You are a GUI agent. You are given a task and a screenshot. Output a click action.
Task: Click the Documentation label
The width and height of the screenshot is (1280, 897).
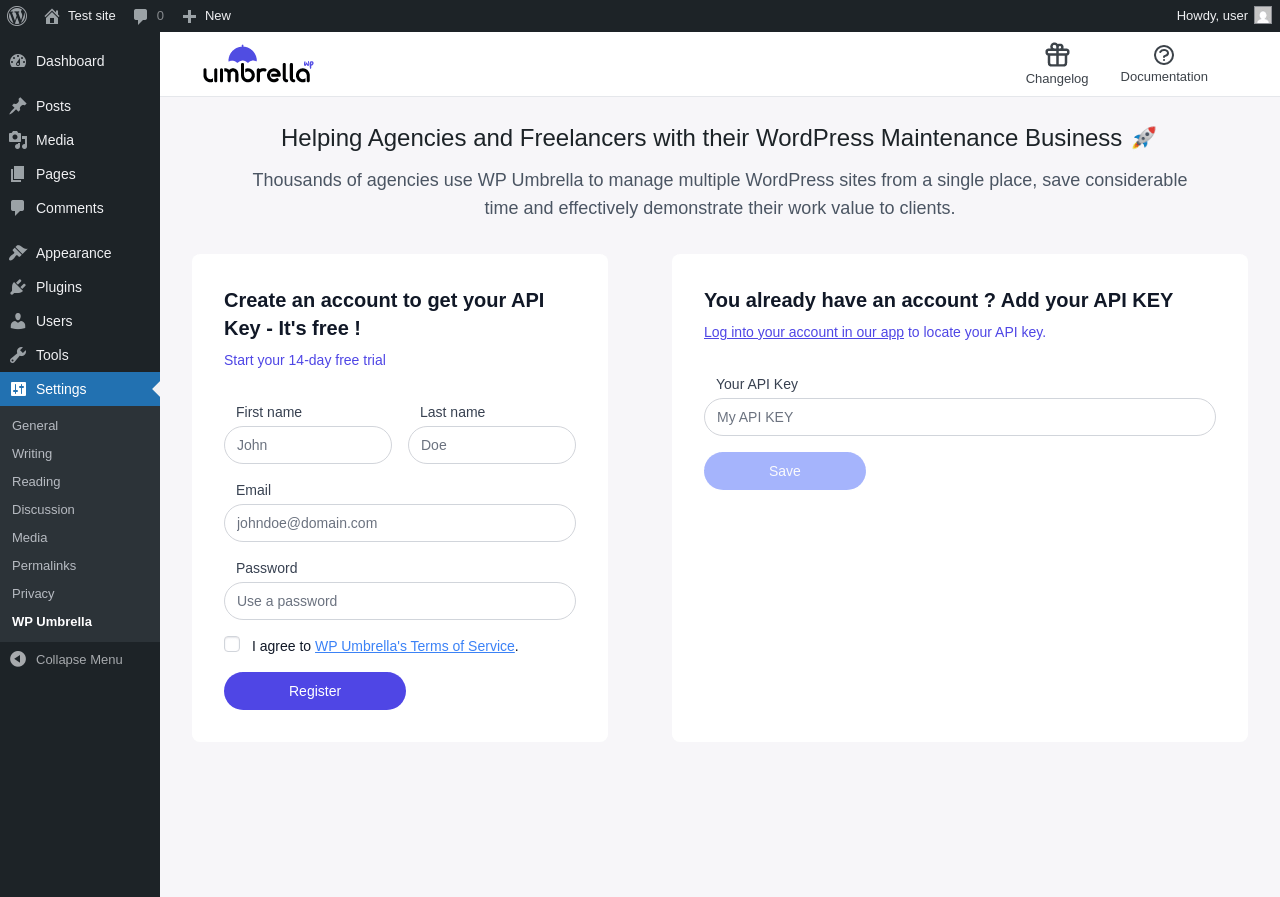point(1164,76)
